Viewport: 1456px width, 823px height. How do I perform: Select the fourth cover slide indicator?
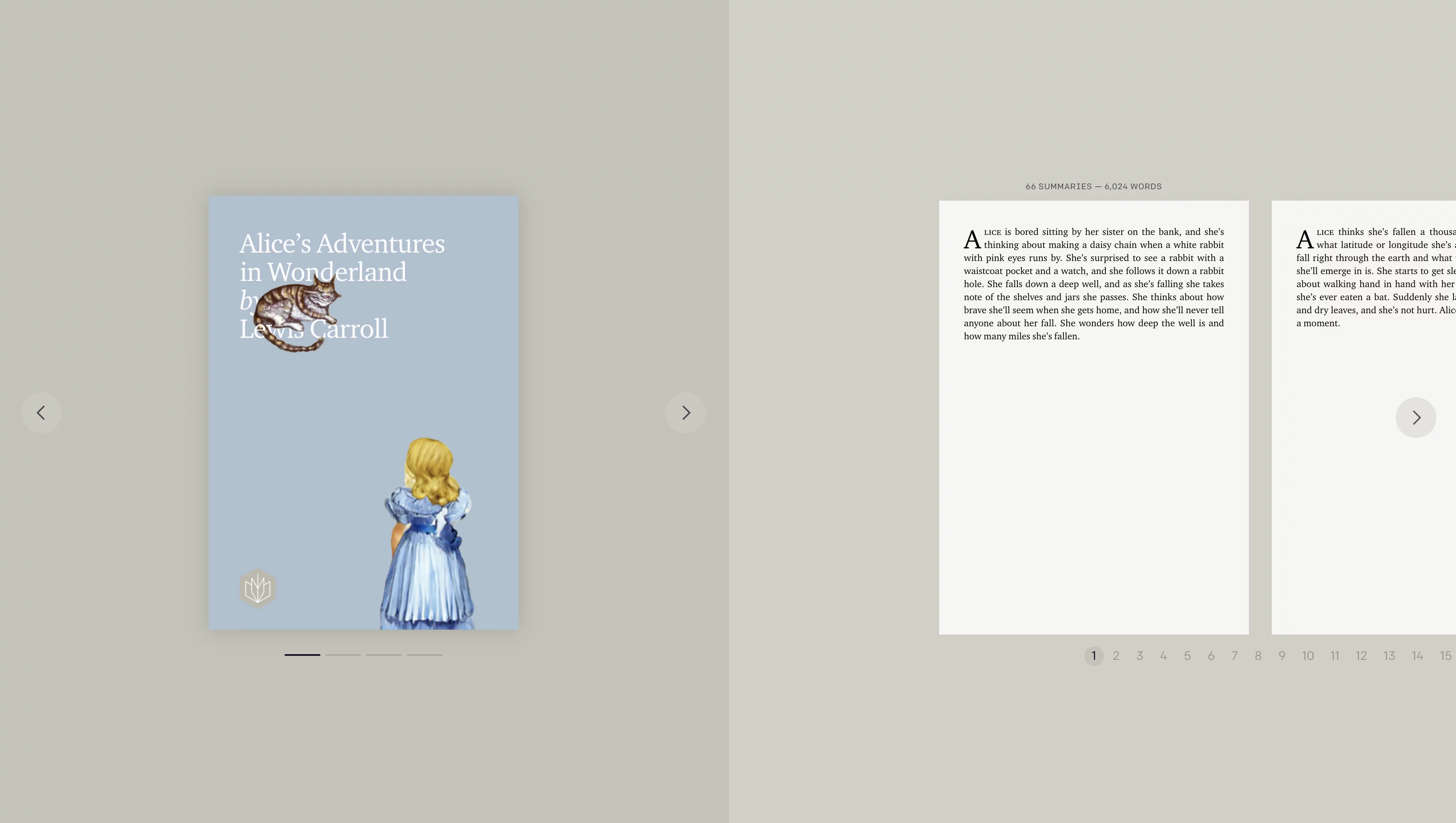click(x=424, y=655)
